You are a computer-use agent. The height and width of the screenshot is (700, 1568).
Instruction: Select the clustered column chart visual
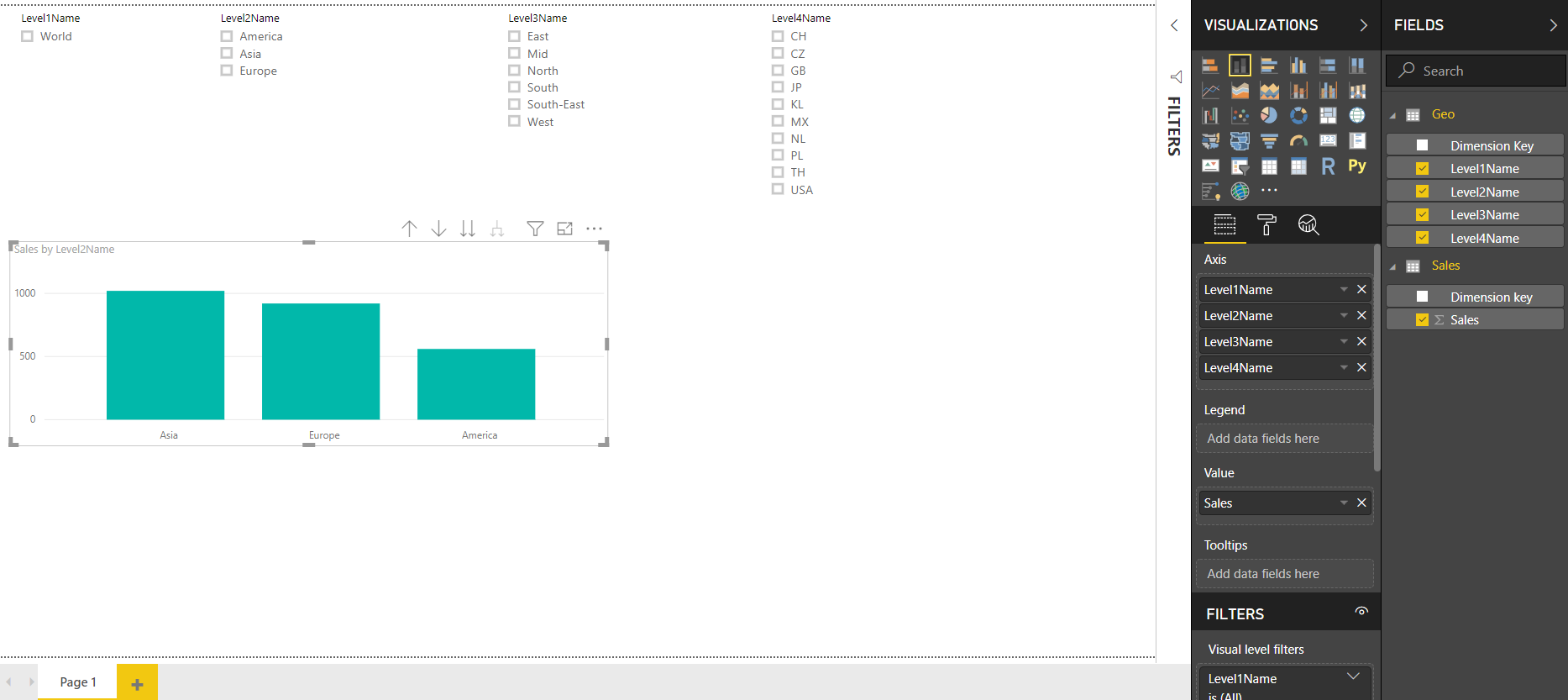[1298, 66]
